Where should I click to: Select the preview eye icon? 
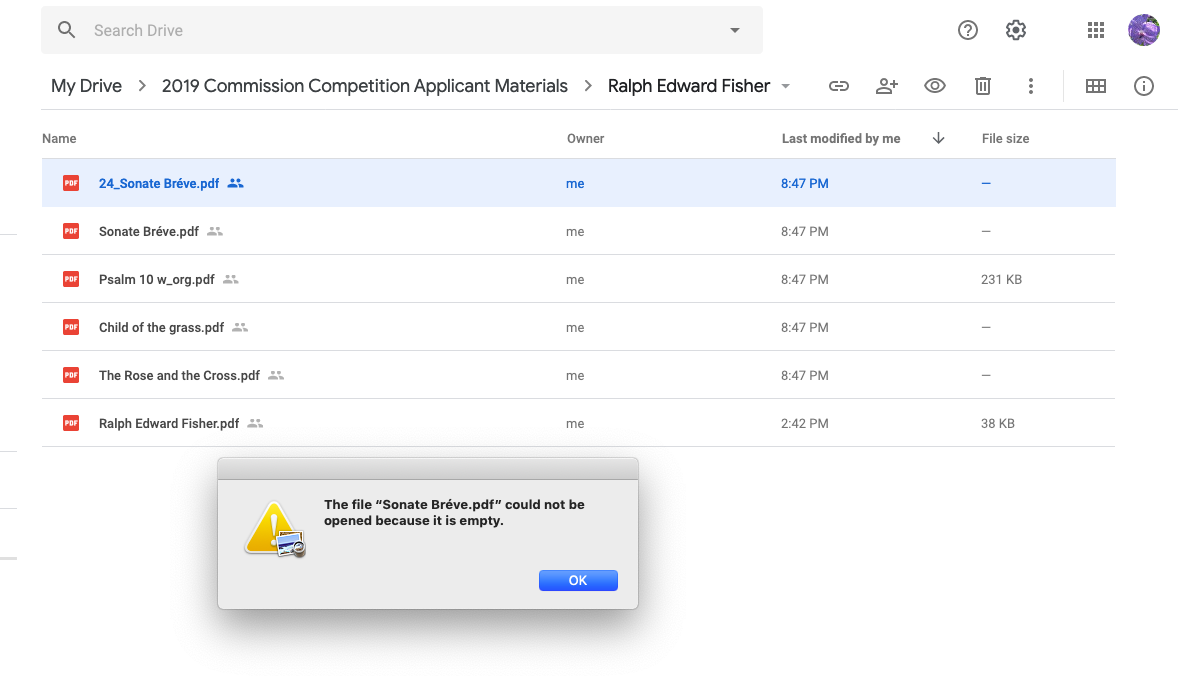point(934,86)
